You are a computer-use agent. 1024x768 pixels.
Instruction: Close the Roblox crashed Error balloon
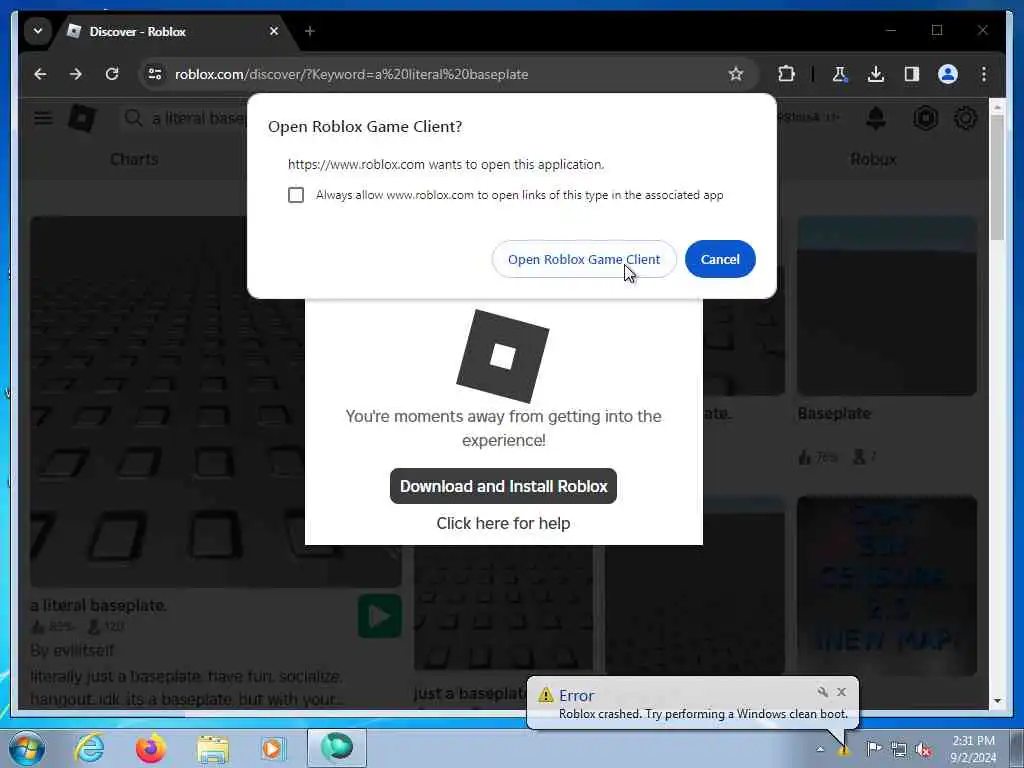(841, 692)
